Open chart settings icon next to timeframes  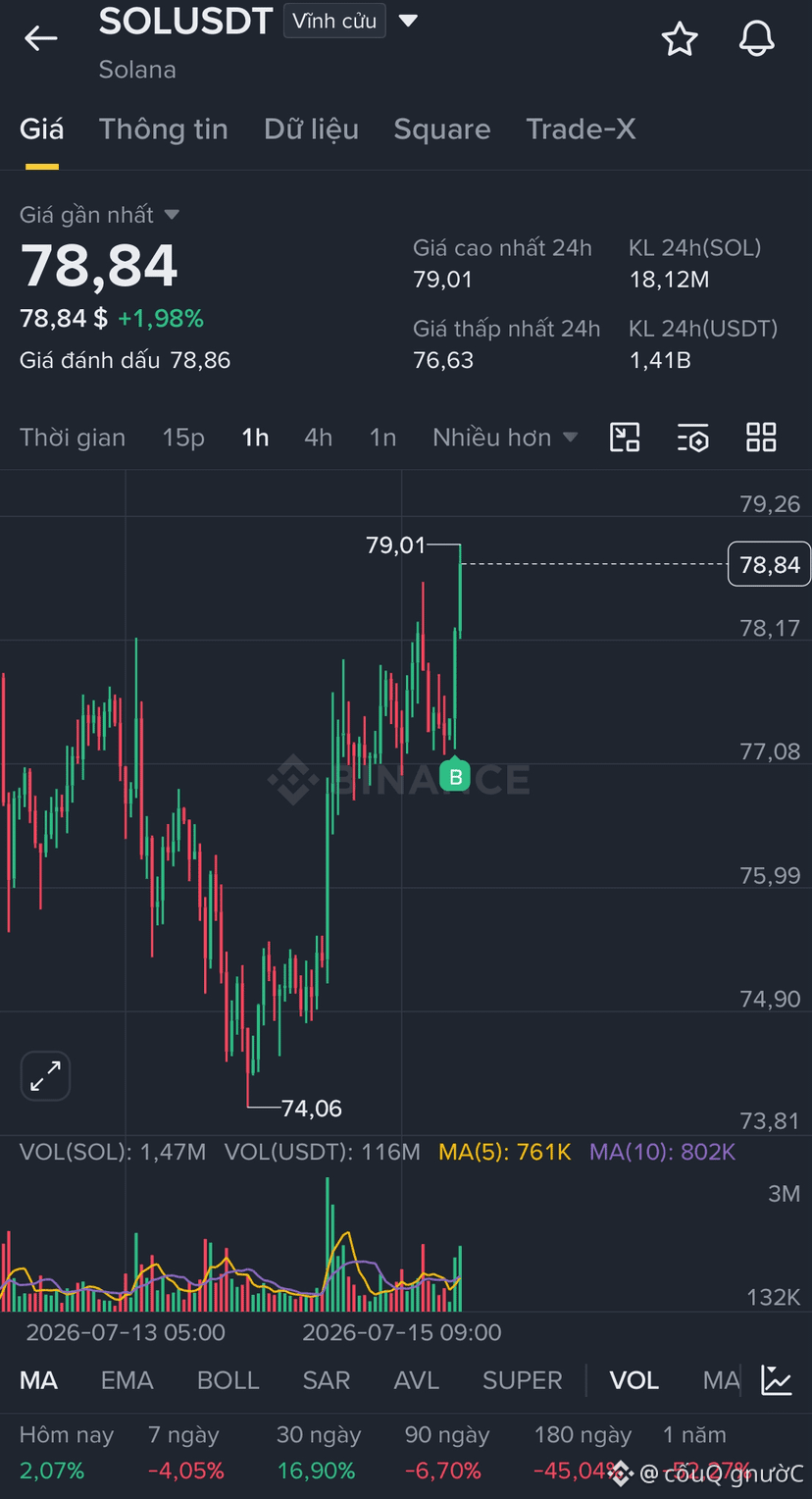click(692, 438)
